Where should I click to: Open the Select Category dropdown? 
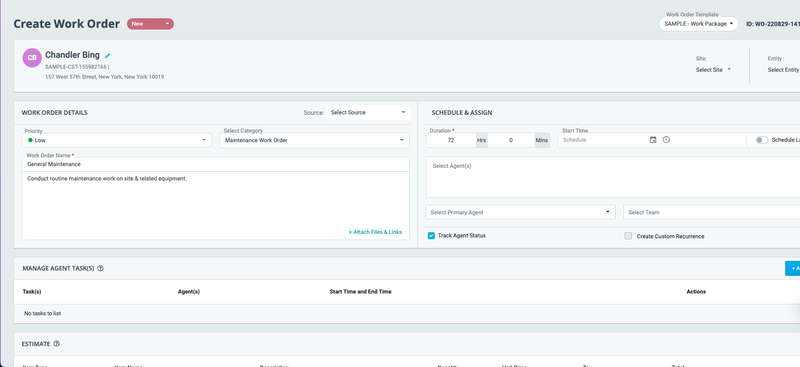point(314,140)
